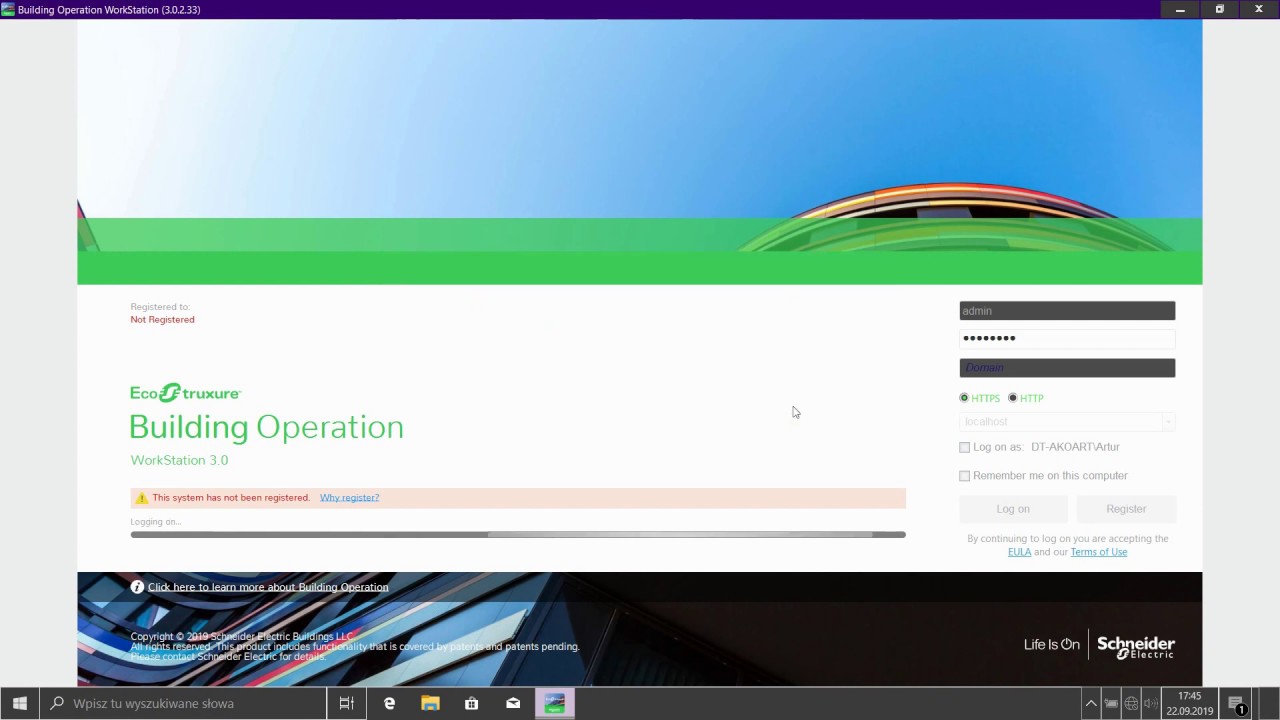
Task: Open Mail app from the taskbar
Action: [x=513, y=704]
